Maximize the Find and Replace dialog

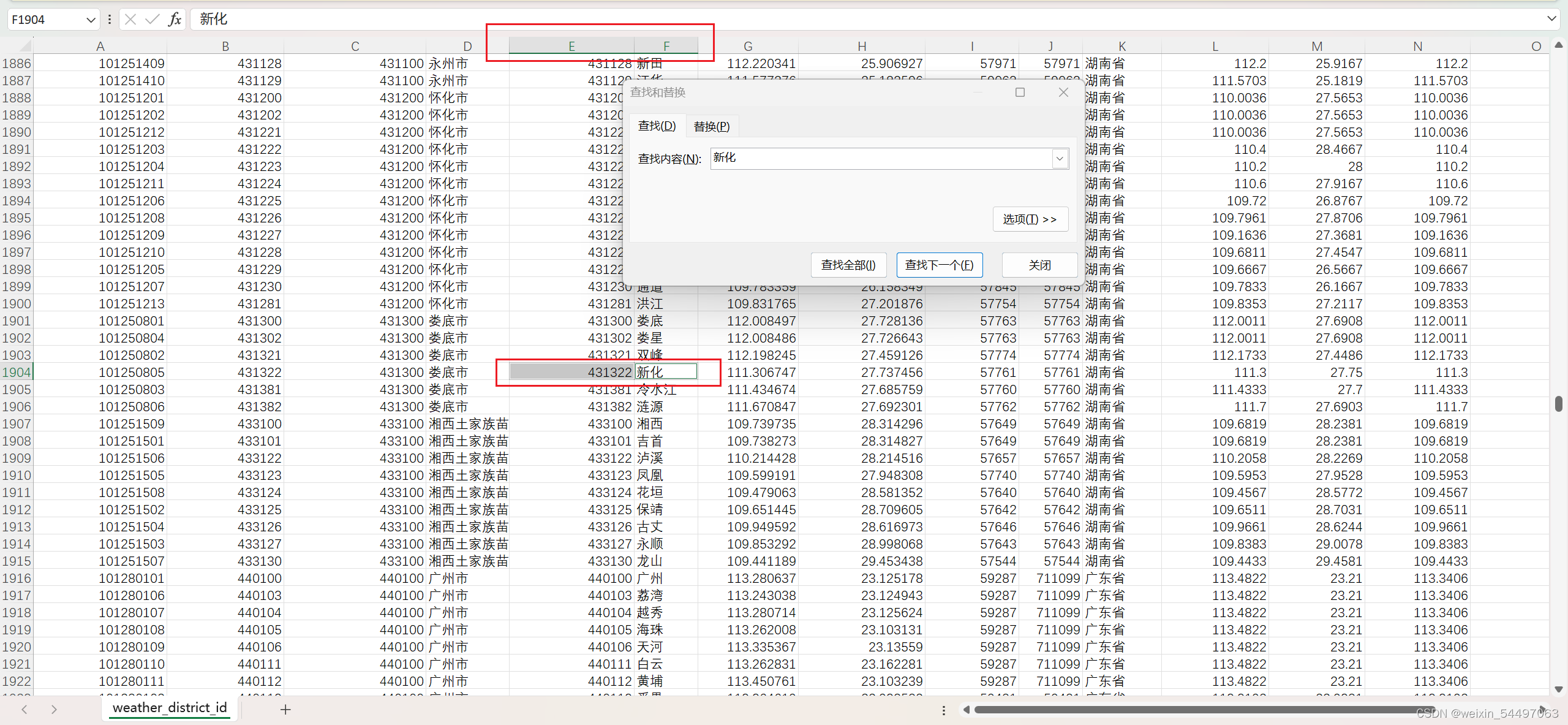(x=1020, y=93)
